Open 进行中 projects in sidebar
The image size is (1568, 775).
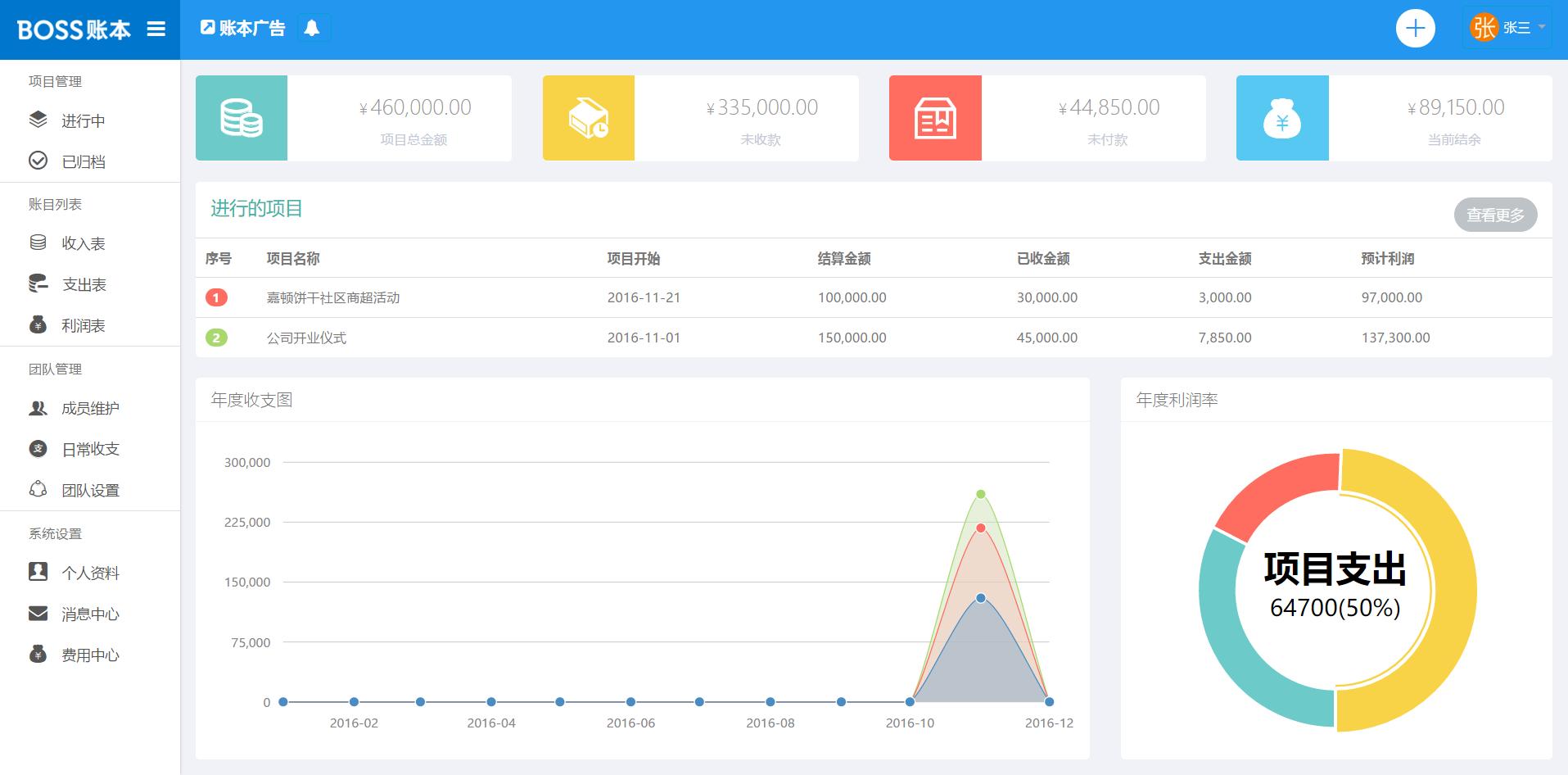[x=83, y=121]
